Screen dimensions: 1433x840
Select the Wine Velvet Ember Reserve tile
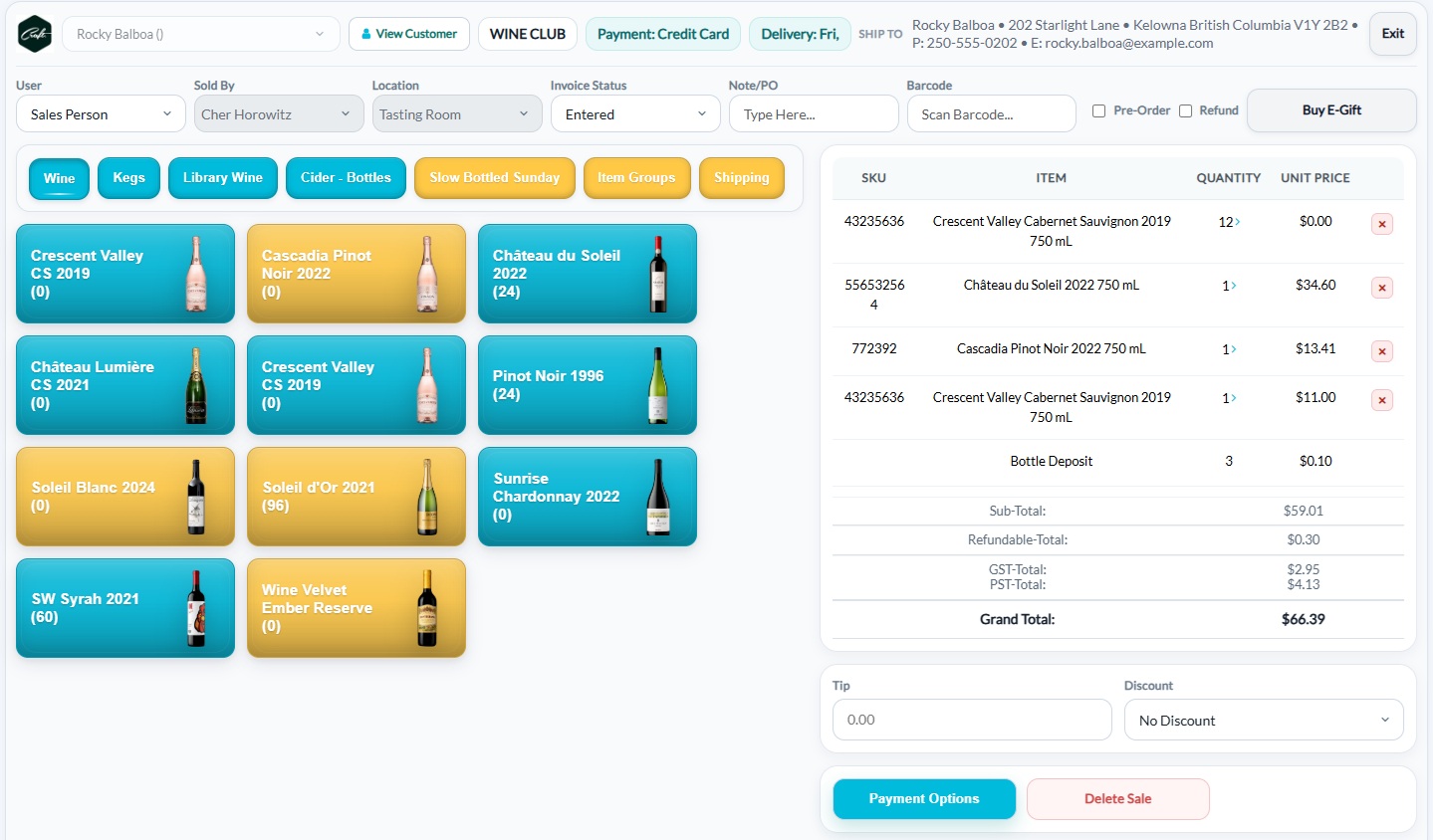tap(357, 608)
